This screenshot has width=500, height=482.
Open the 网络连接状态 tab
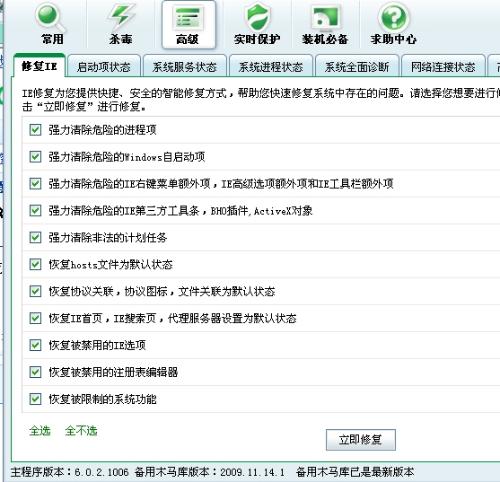tap(443, 67)
